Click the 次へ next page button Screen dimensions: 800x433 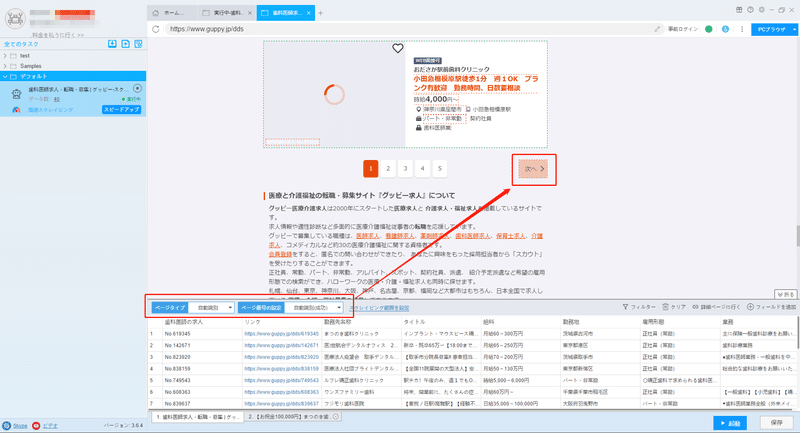coord(534,169)
